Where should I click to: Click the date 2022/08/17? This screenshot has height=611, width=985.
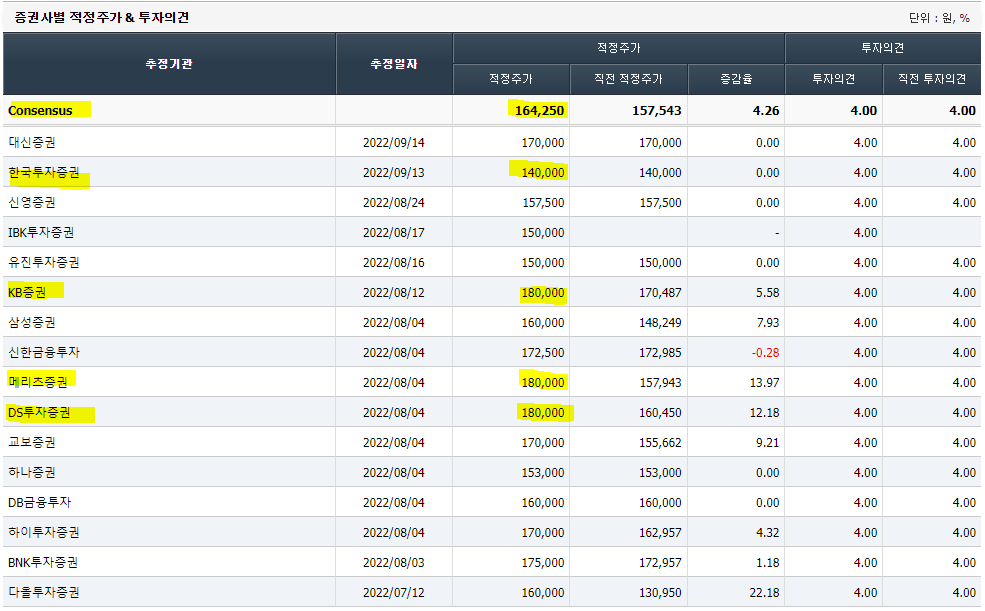394,233
